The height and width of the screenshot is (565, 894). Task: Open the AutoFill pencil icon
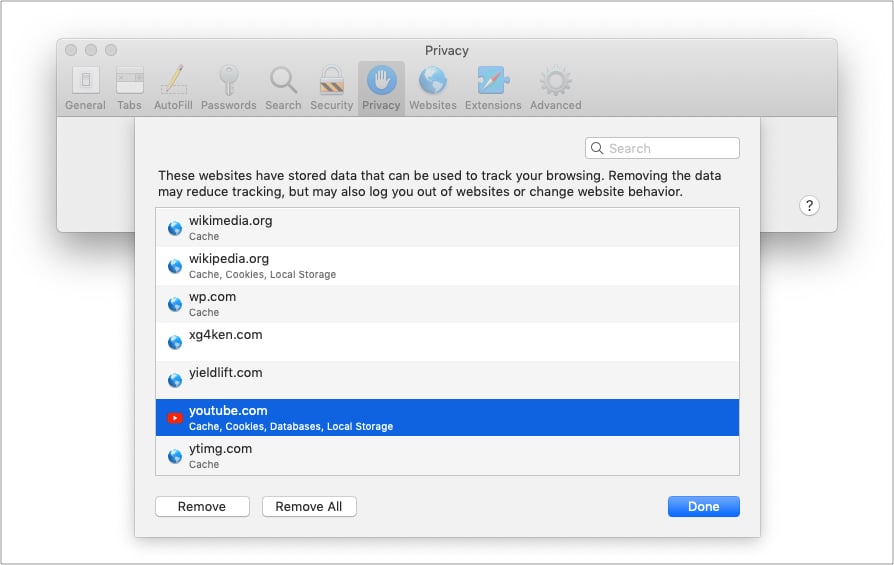(x=173, y=80)
